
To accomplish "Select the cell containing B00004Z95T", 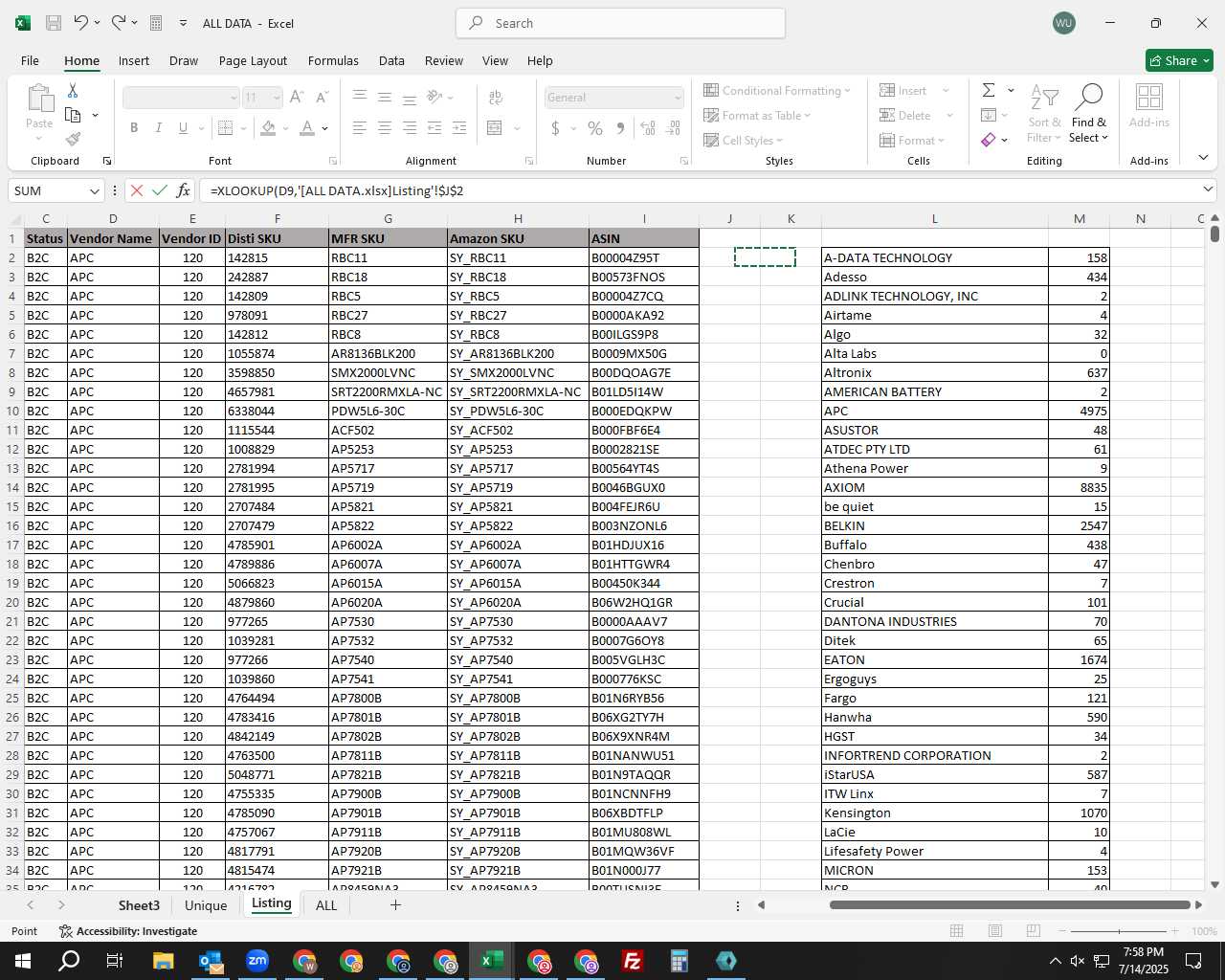I will tap(644, 257).
